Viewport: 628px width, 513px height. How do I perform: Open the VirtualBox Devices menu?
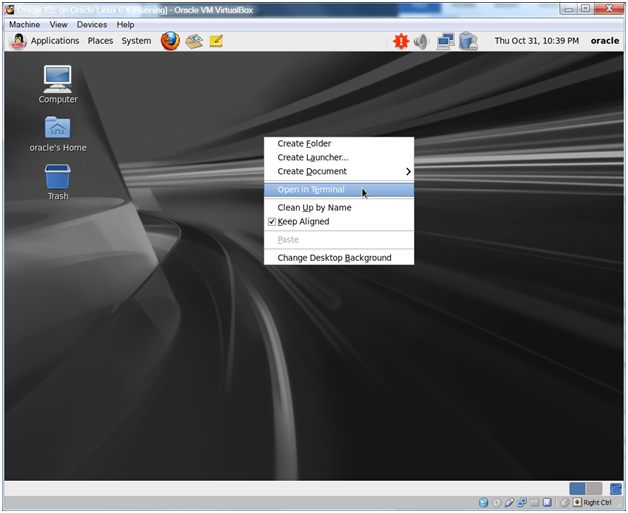[91, 24]
